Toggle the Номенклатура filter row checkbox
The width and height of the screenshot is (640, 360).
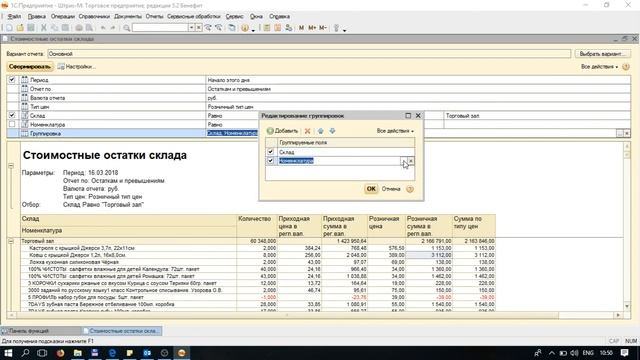click(12, 124)
